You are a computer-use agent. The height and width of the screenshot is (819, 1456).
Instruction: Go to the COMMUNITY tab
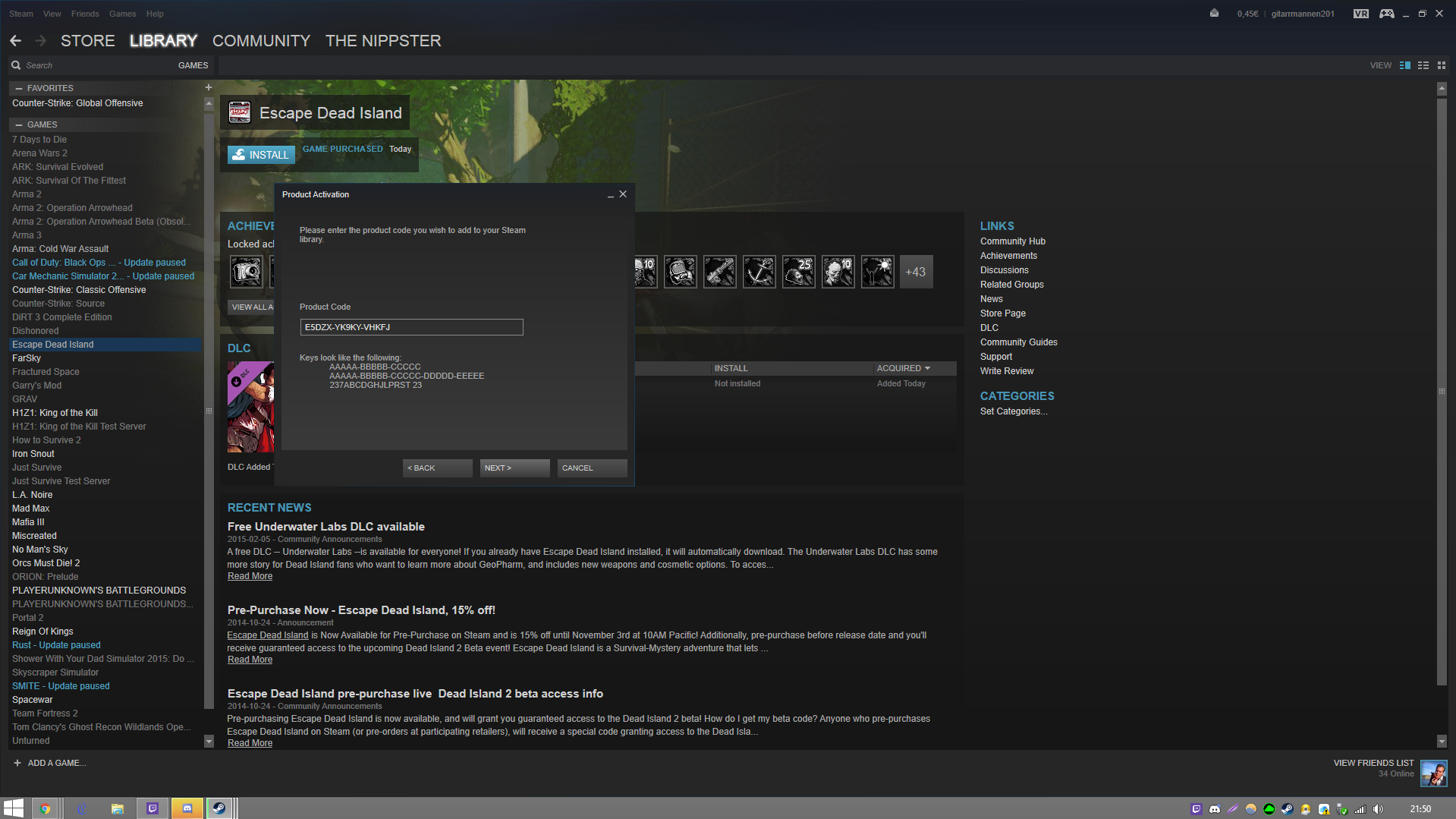[x=261, y=41]
